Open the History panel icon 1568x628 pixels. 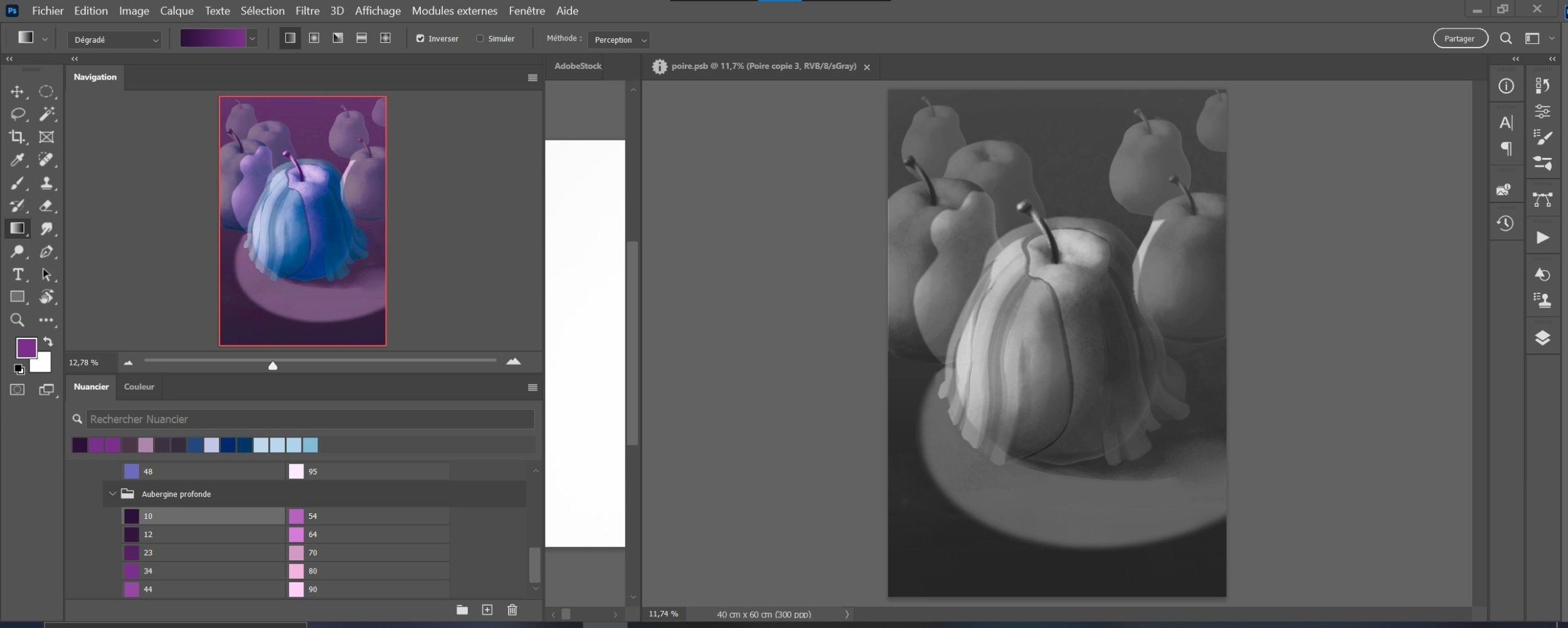coord(1505,224)
